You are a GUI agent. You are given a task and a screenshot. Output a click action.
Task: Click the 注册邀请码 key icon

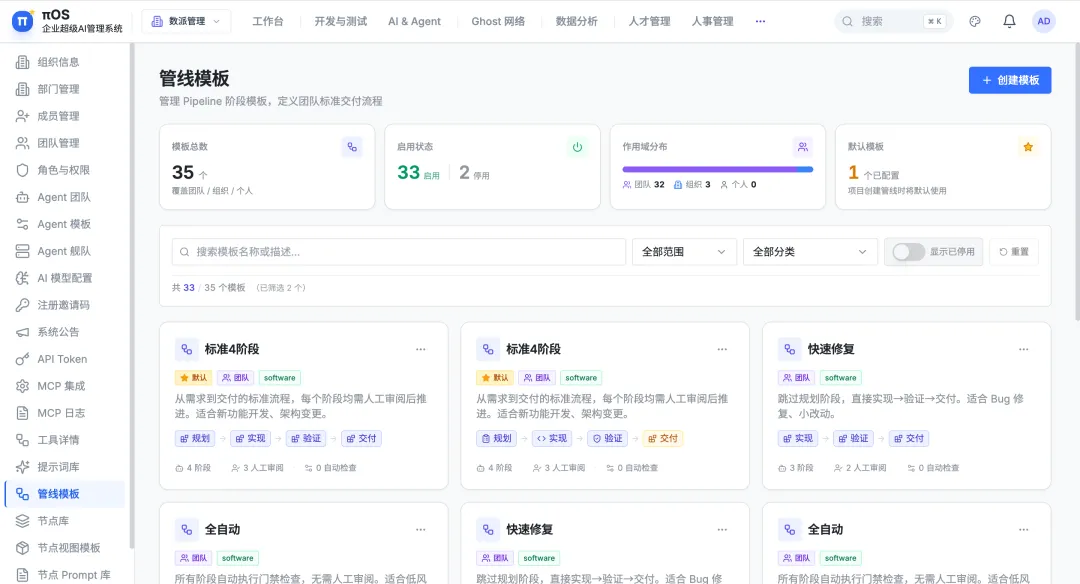pyautogui.click(x=23, y=305)
